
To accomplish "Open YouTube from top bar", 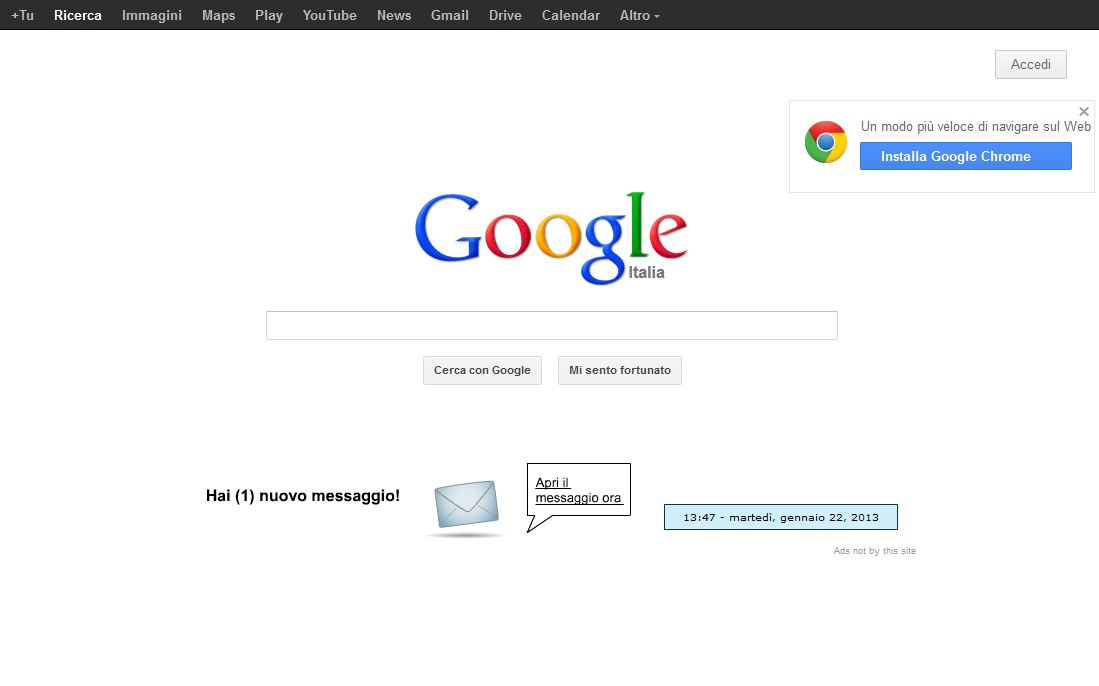I will [x=329, y=15].
